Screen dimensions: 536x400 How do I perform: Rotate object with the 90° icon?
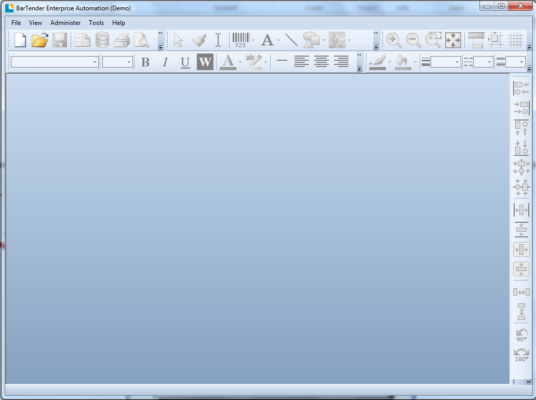point(521,335)
